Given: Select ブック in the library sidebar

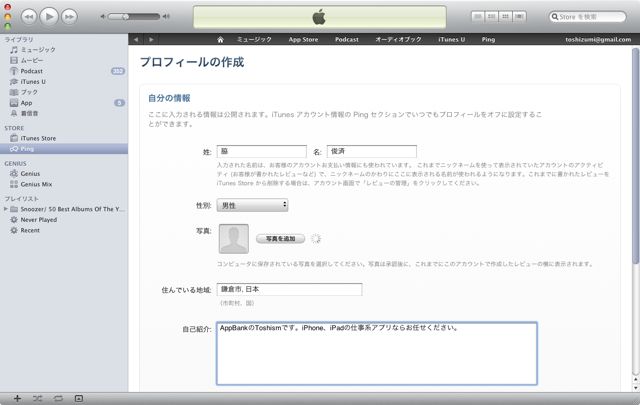Looking at the screenshot, I should (64, 92).
